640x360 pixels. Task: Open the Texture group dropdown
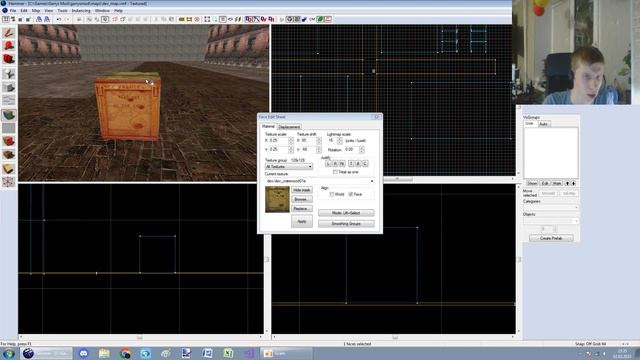[x=289, y=167]
